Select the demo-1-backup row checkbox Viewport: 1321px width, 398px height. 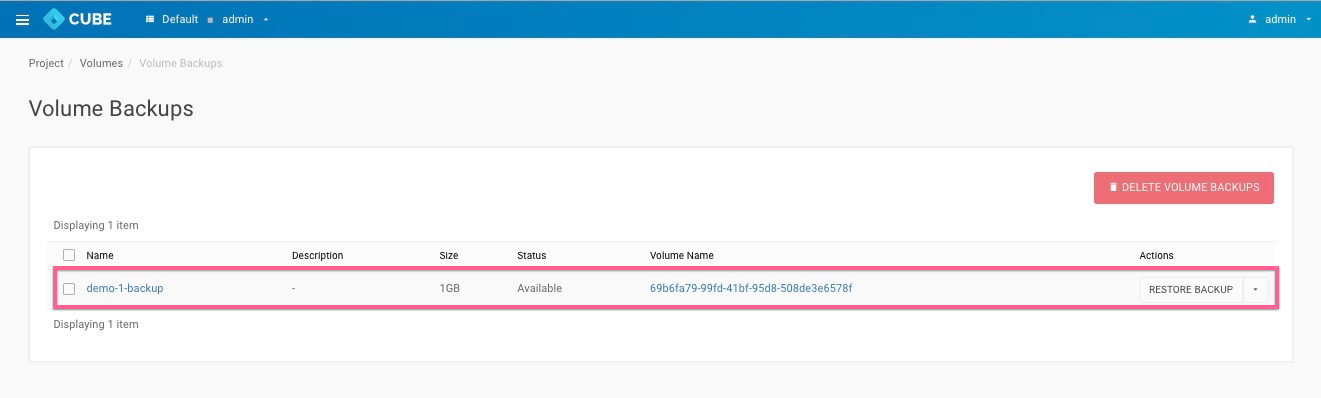click(x=69, y=288)
